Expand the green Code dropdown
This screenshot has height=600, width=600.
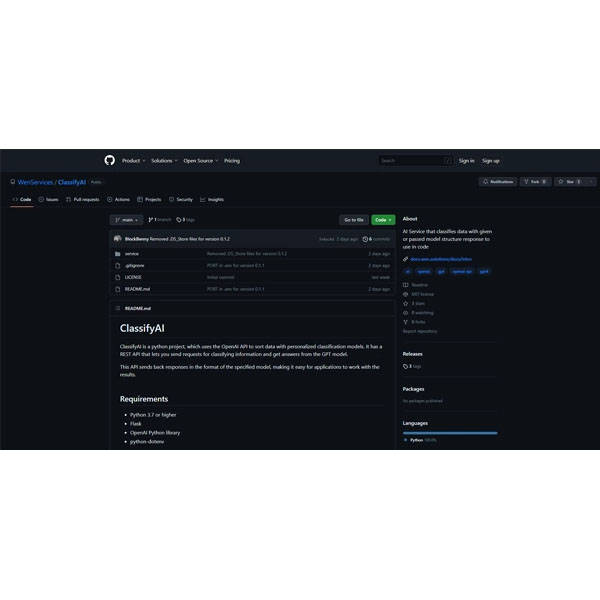coord(383,219)
